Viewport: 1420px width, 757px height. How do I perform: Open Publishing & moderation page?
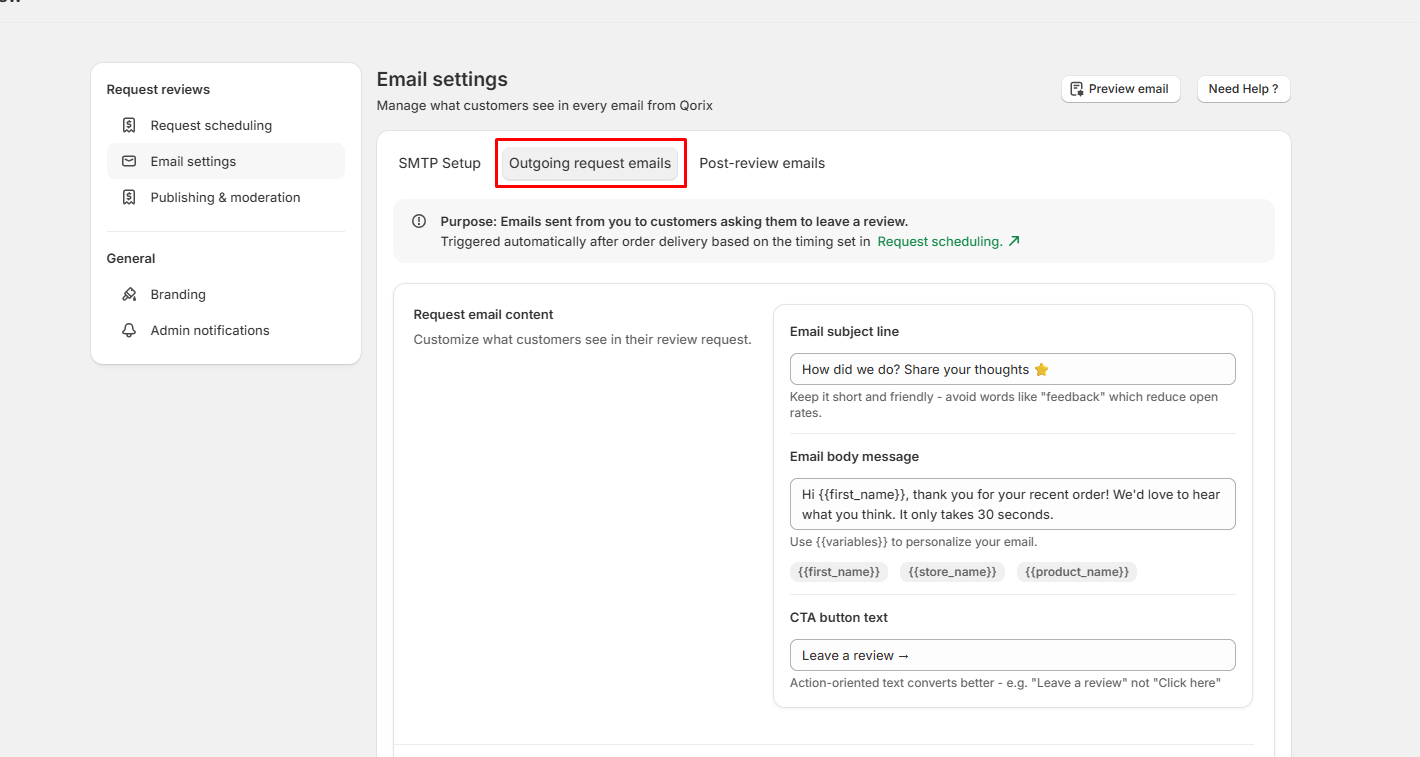tap(226, 197)
